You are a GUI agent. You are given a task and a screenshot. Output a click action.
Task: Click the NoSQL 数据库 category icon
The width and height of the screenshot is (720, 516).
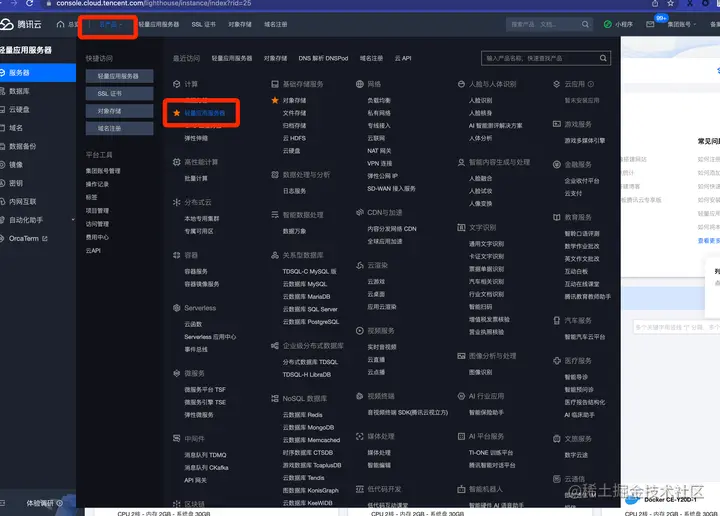coord(275,398)
